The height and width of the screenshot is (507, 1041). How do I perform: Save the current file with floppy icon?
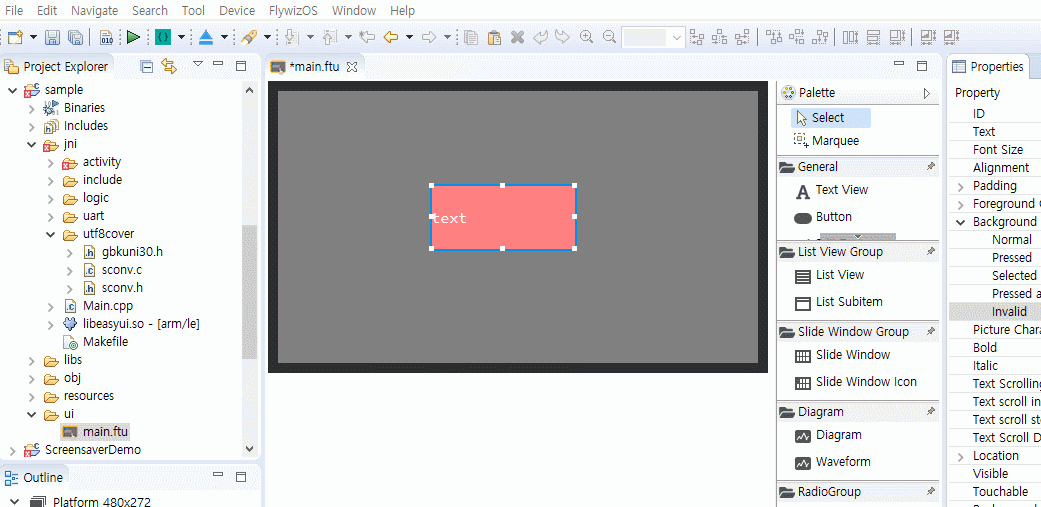tap(52, 37)
